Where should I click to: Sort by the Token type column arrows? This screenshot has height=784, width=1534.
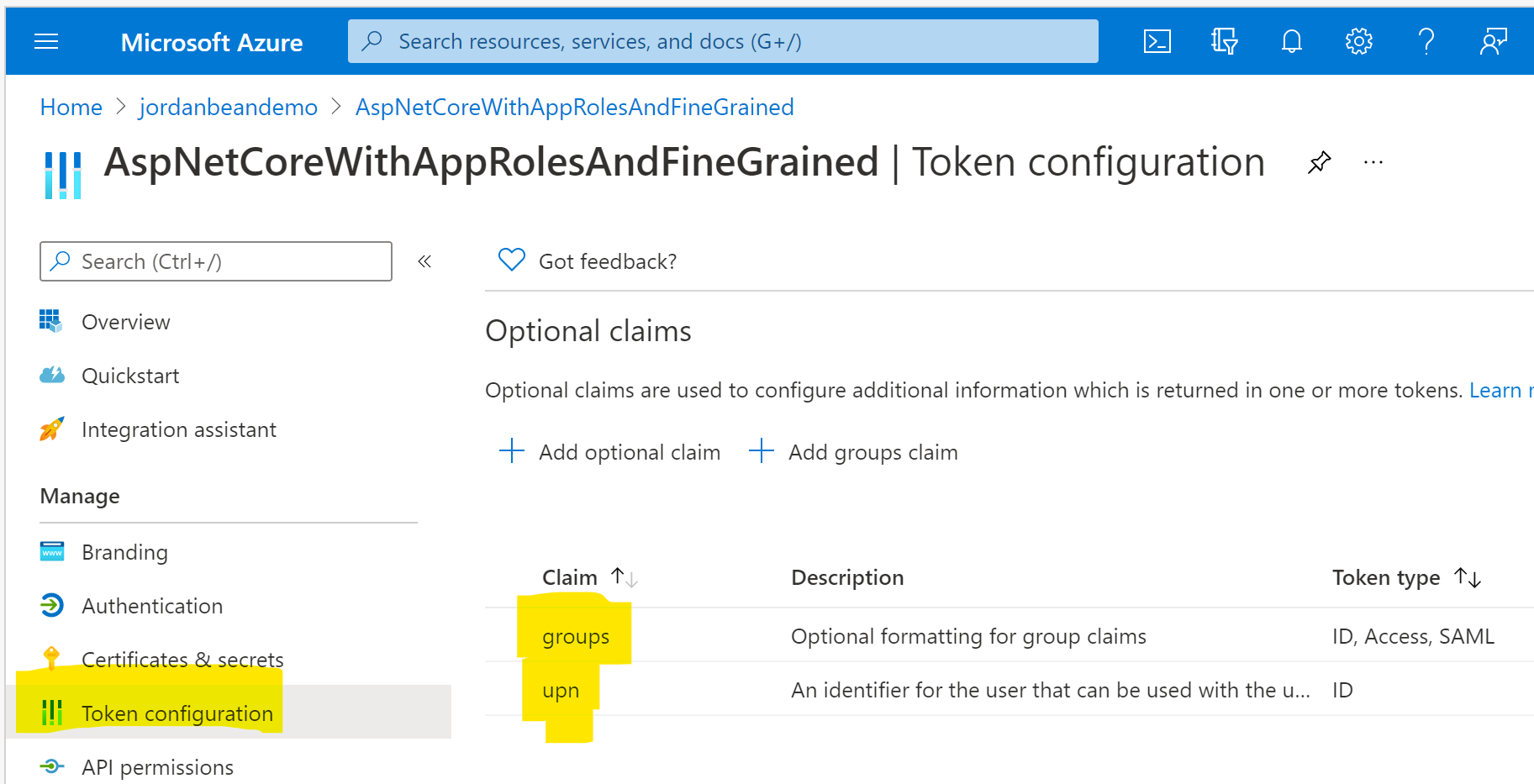pos(1468,577)
